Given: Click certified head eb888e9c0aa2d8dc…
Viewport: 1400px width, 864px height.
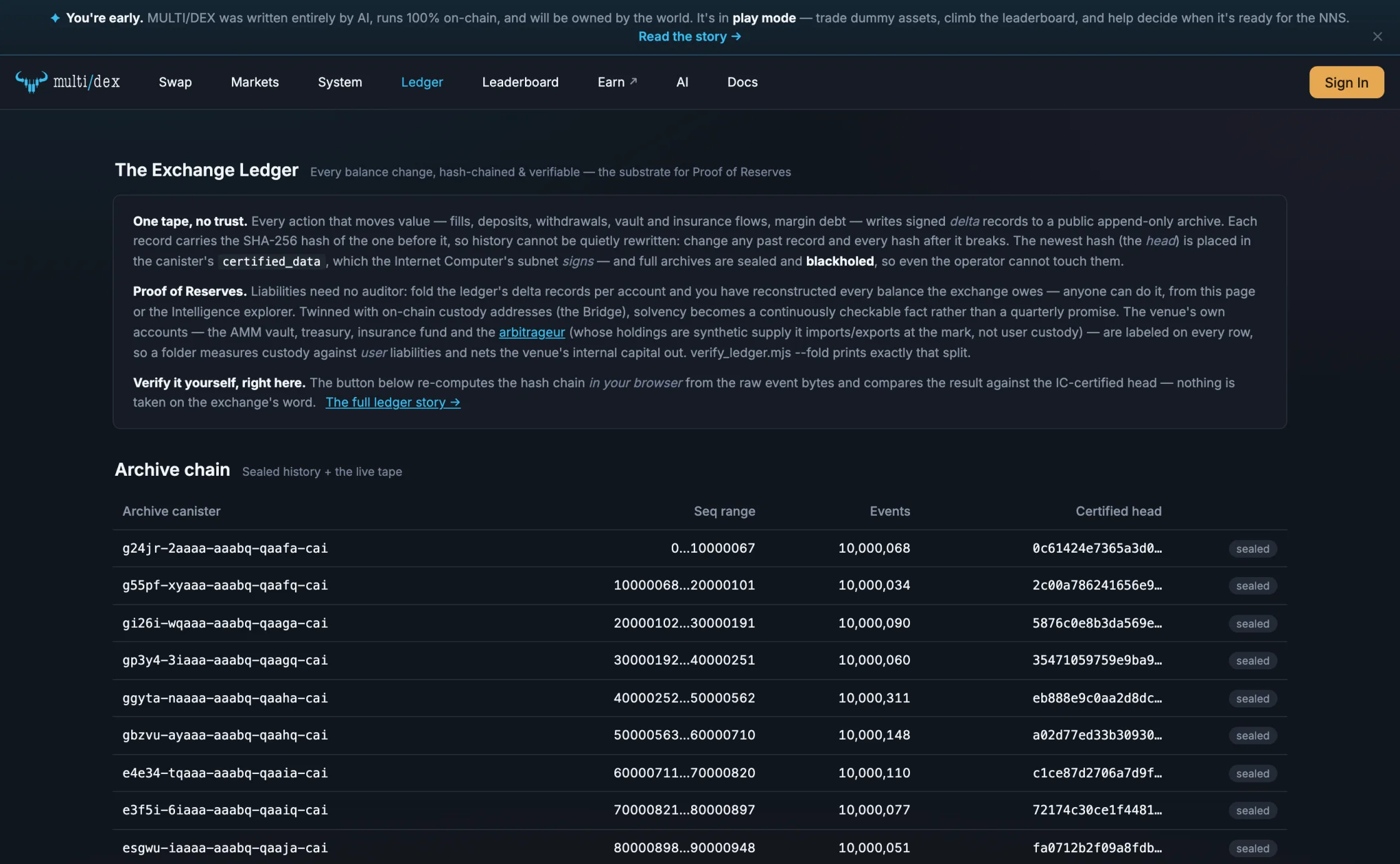Looking at the screenshot, I should [1097, 698].
